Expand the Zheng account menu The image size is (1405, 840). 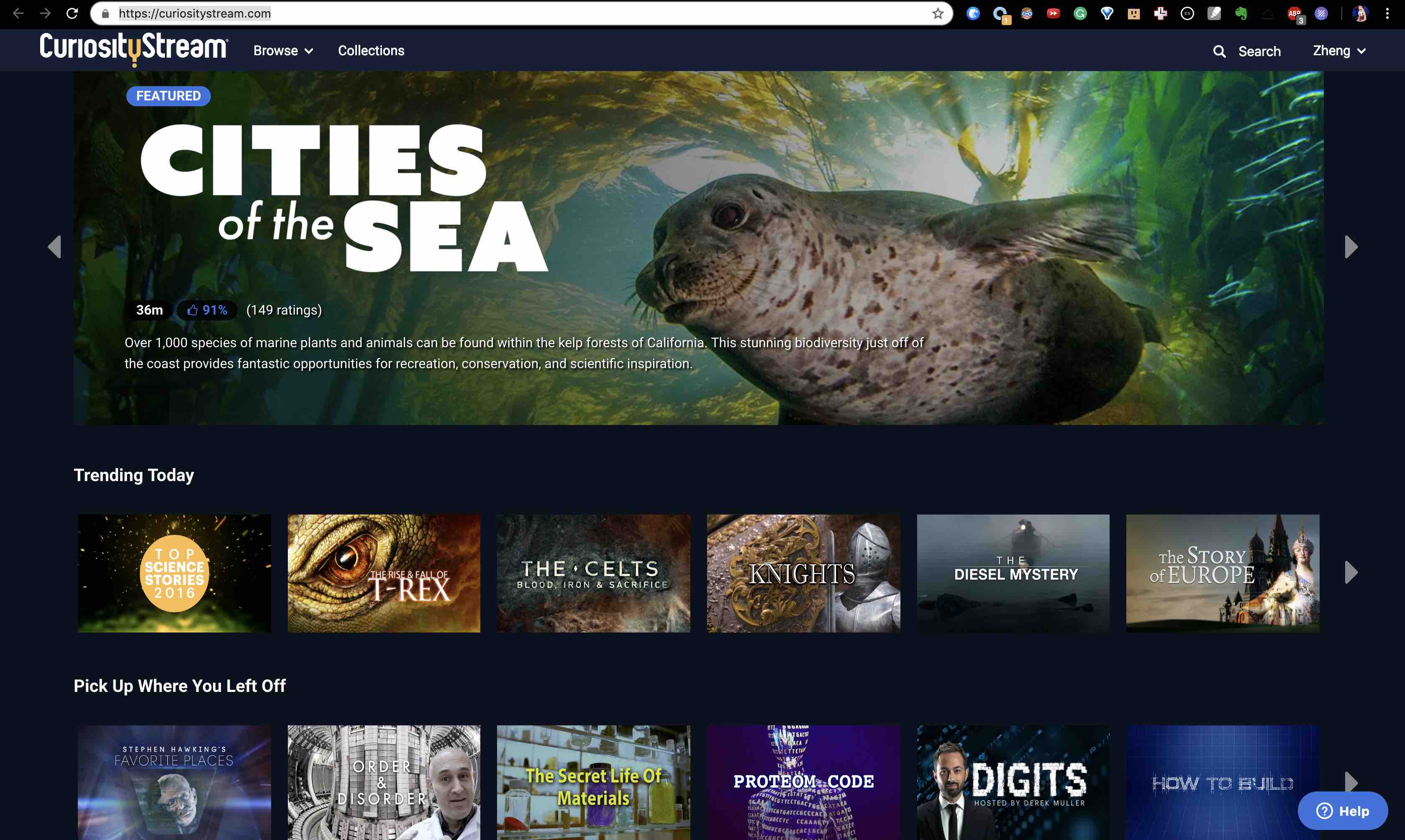pyautogui.click(x=1338, y=50)
